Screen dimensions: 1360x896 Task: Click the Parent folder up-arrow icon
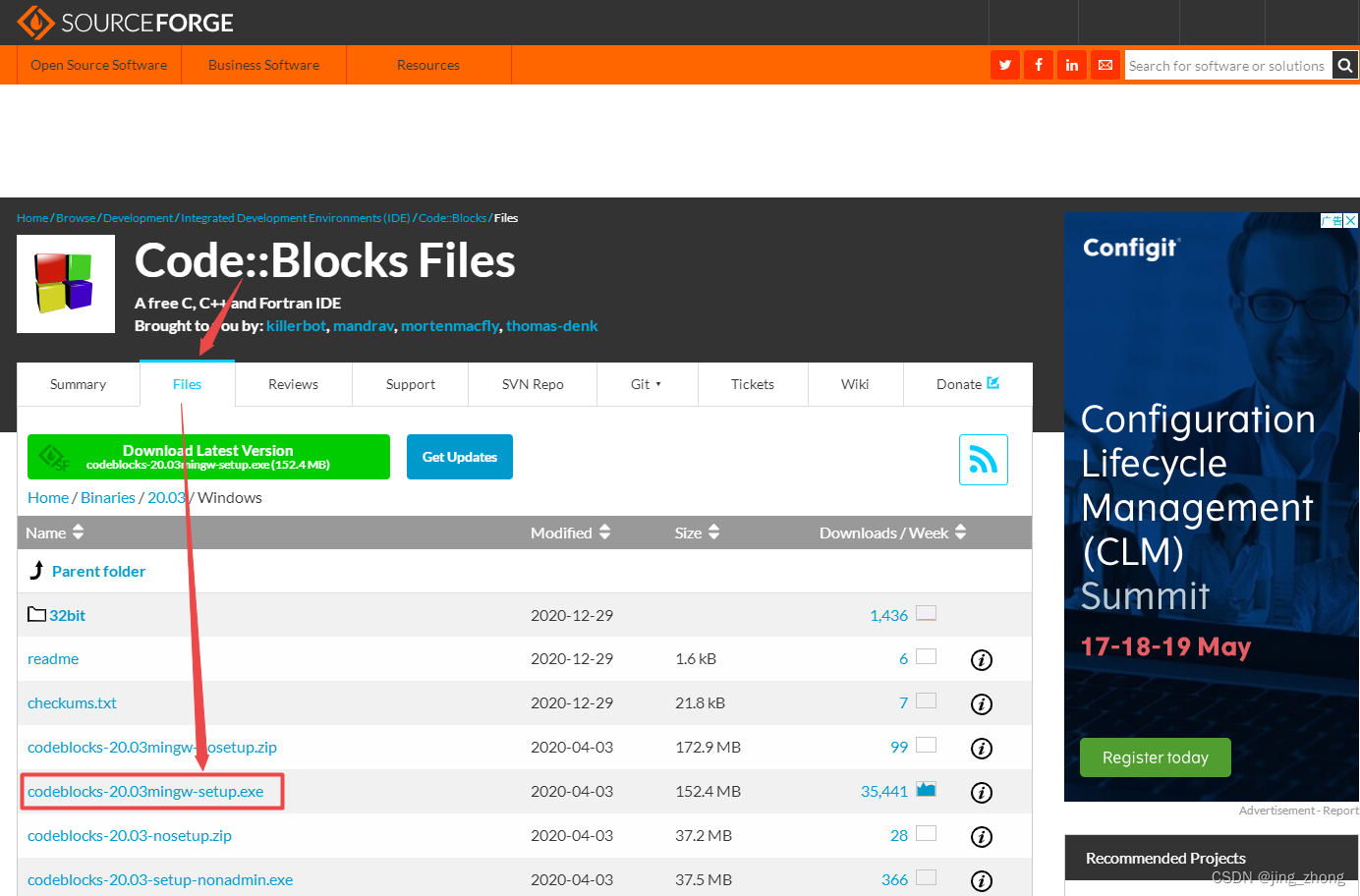pyautogui.click(x=36, y=570)
